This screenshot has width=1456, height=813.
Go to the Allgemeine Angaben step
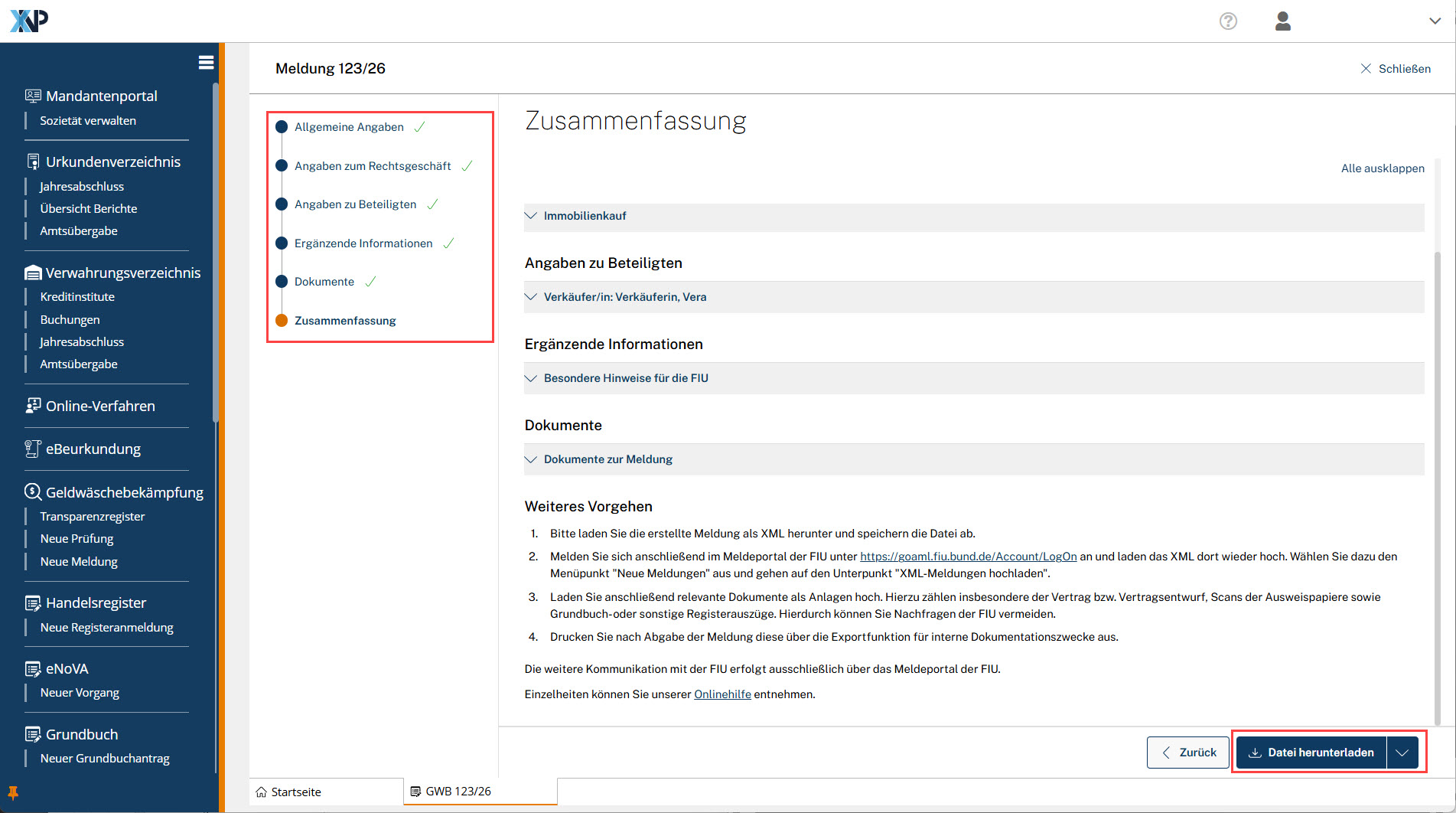pos(348,127)
